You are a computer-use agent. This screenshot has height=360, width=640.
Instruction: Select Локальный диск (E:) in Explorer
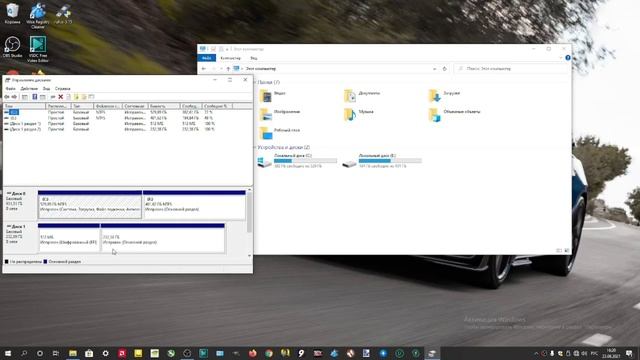[382, 161]
